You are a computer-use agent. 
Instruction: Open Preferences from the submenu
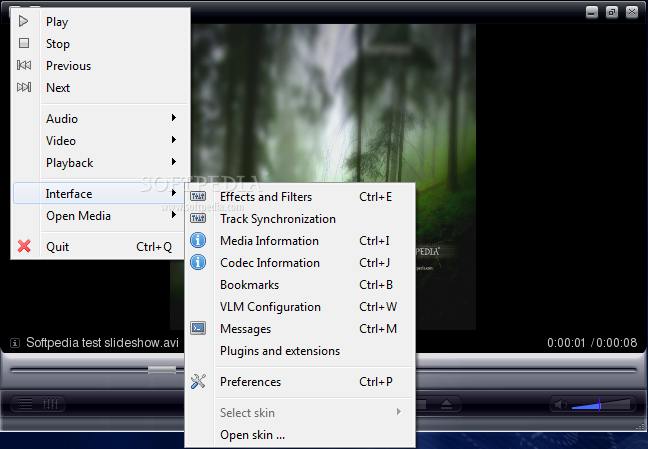(x=301, y=381)
